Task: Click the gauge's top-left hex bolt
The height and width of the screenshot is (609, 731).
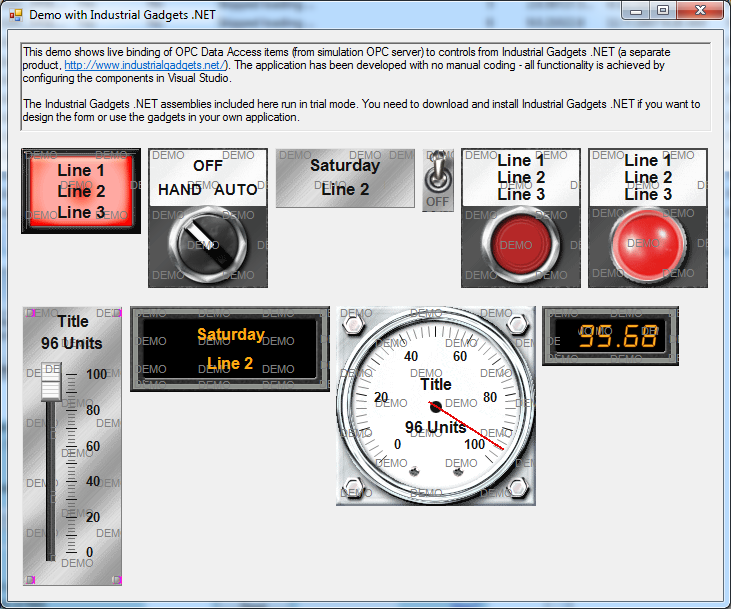Action: click(354, 324)
